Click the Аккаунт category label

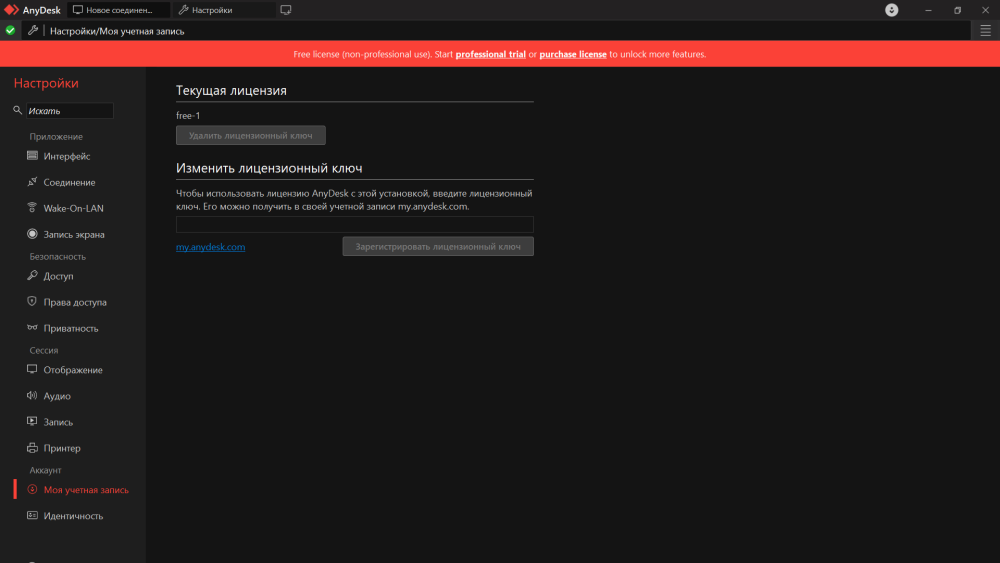[x=45, y=470]
